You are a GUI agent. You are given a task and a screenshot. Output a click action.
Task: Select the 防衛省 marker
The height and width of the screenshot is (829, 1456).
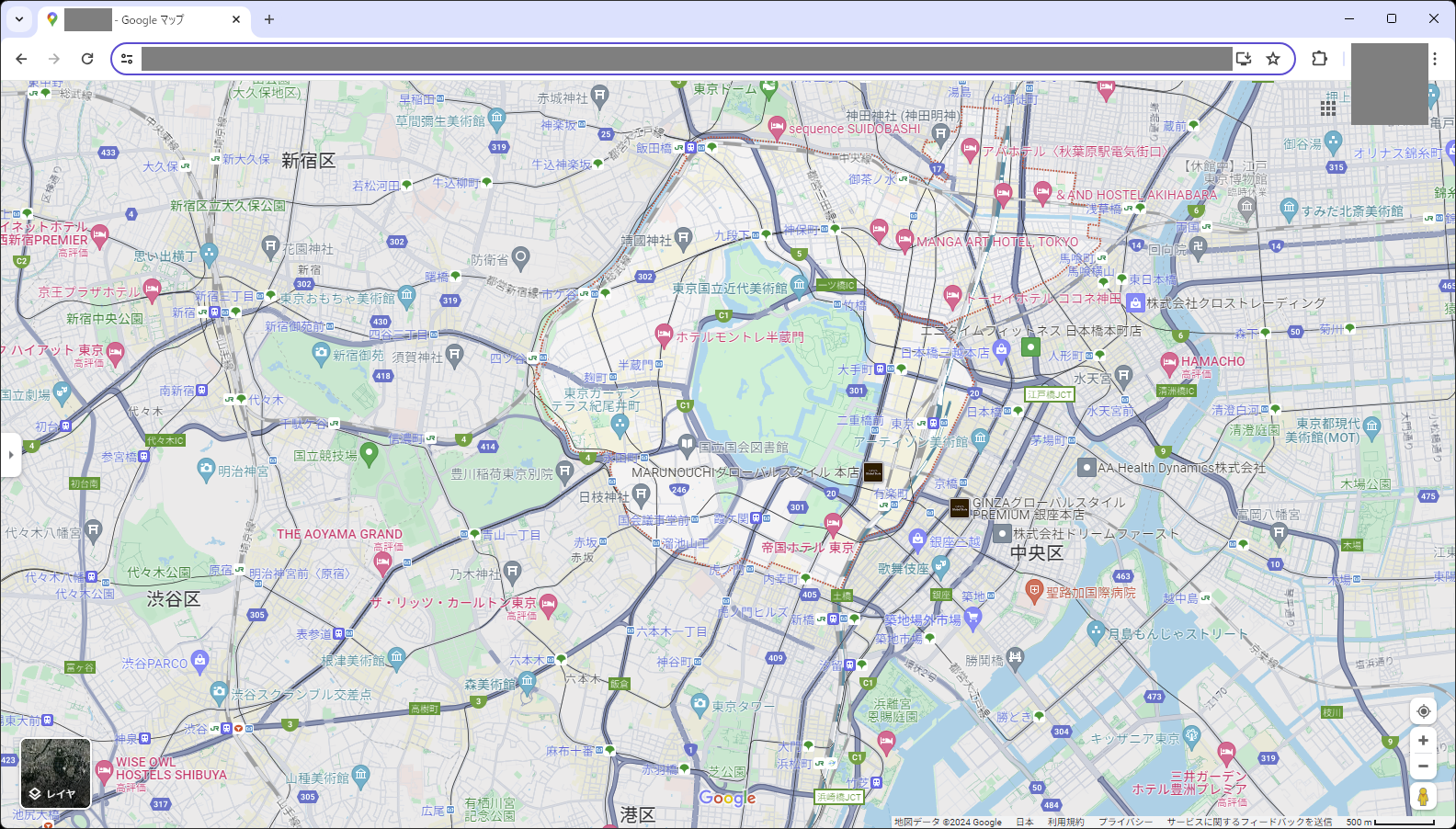pos(521,257)
